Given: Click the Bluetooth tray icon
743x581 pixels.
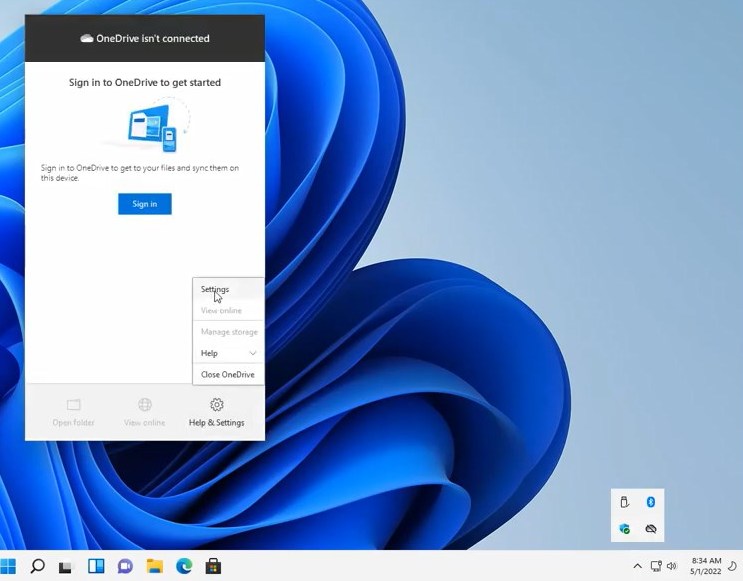Looking at the screenshot, I should pos(651,502).
